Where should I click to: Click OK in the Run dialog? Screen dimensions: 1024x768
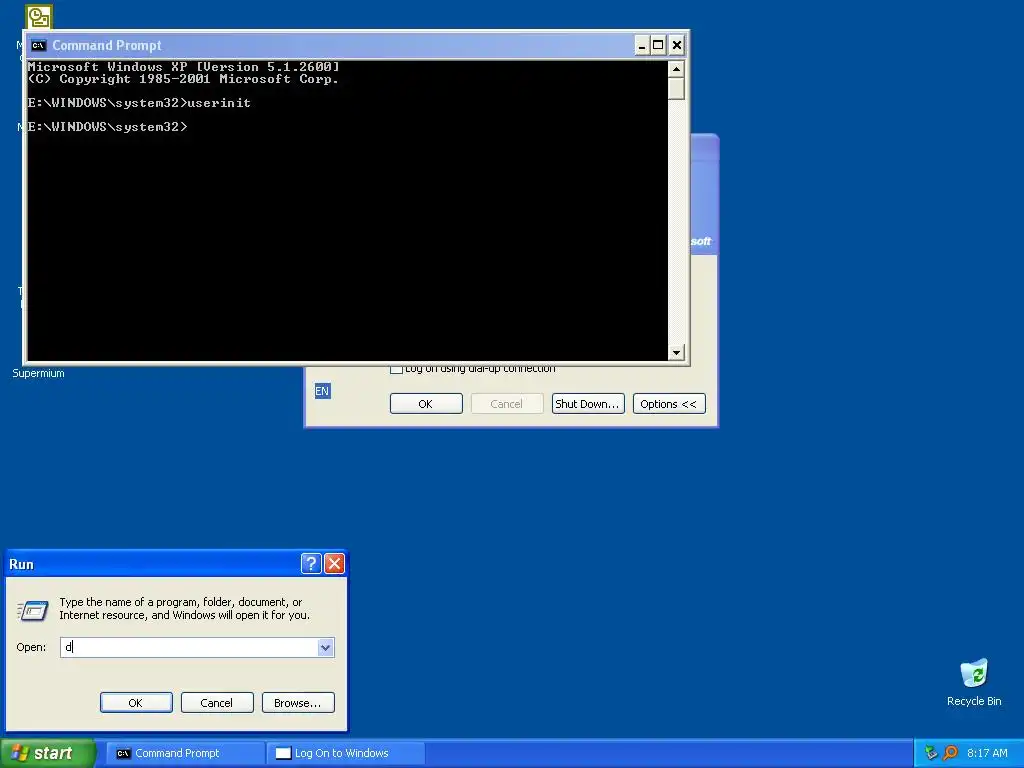point(136,703)
